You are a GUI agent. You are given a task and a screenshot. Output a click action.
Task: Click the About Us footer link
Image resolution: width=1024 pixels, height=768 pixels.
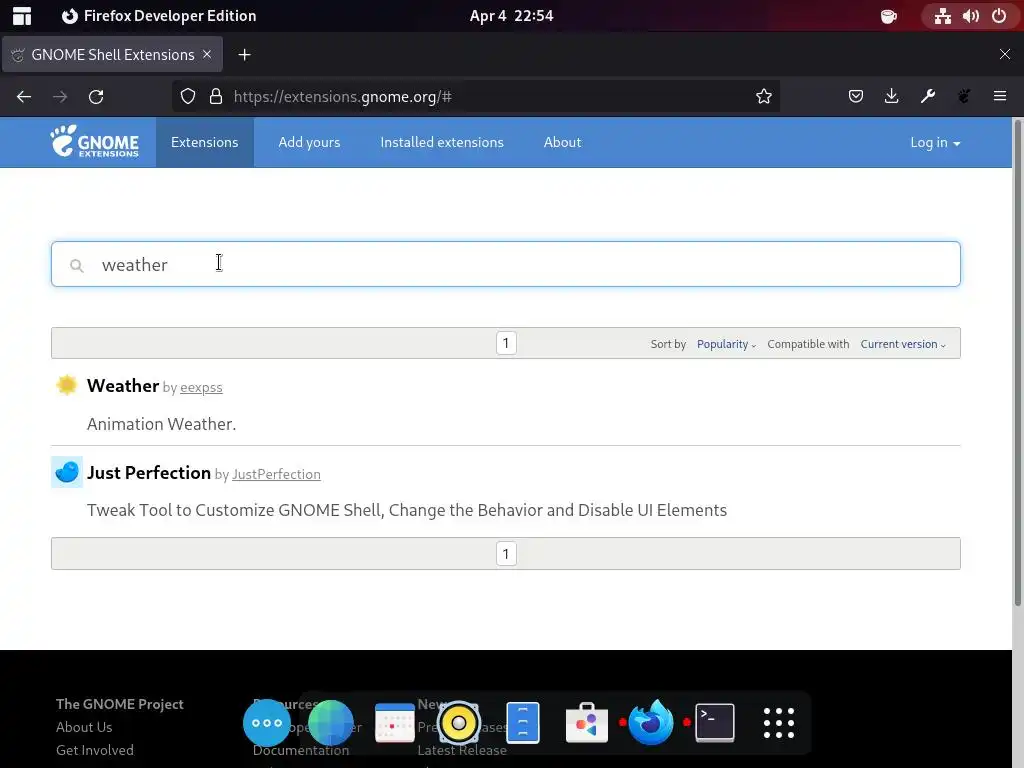pos(84,727)
